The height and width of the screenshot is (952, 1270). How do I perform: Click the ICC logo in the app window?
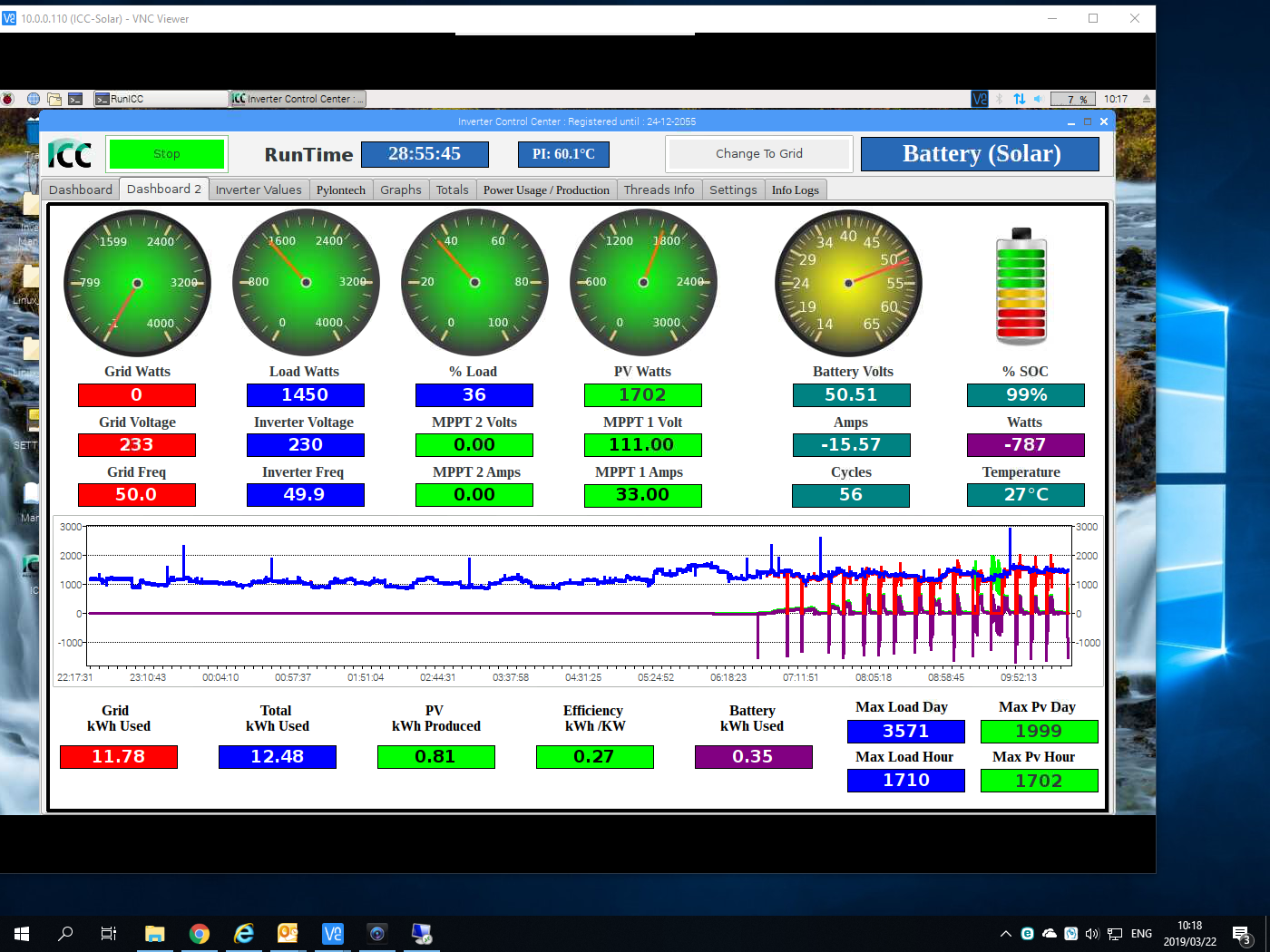69,153
